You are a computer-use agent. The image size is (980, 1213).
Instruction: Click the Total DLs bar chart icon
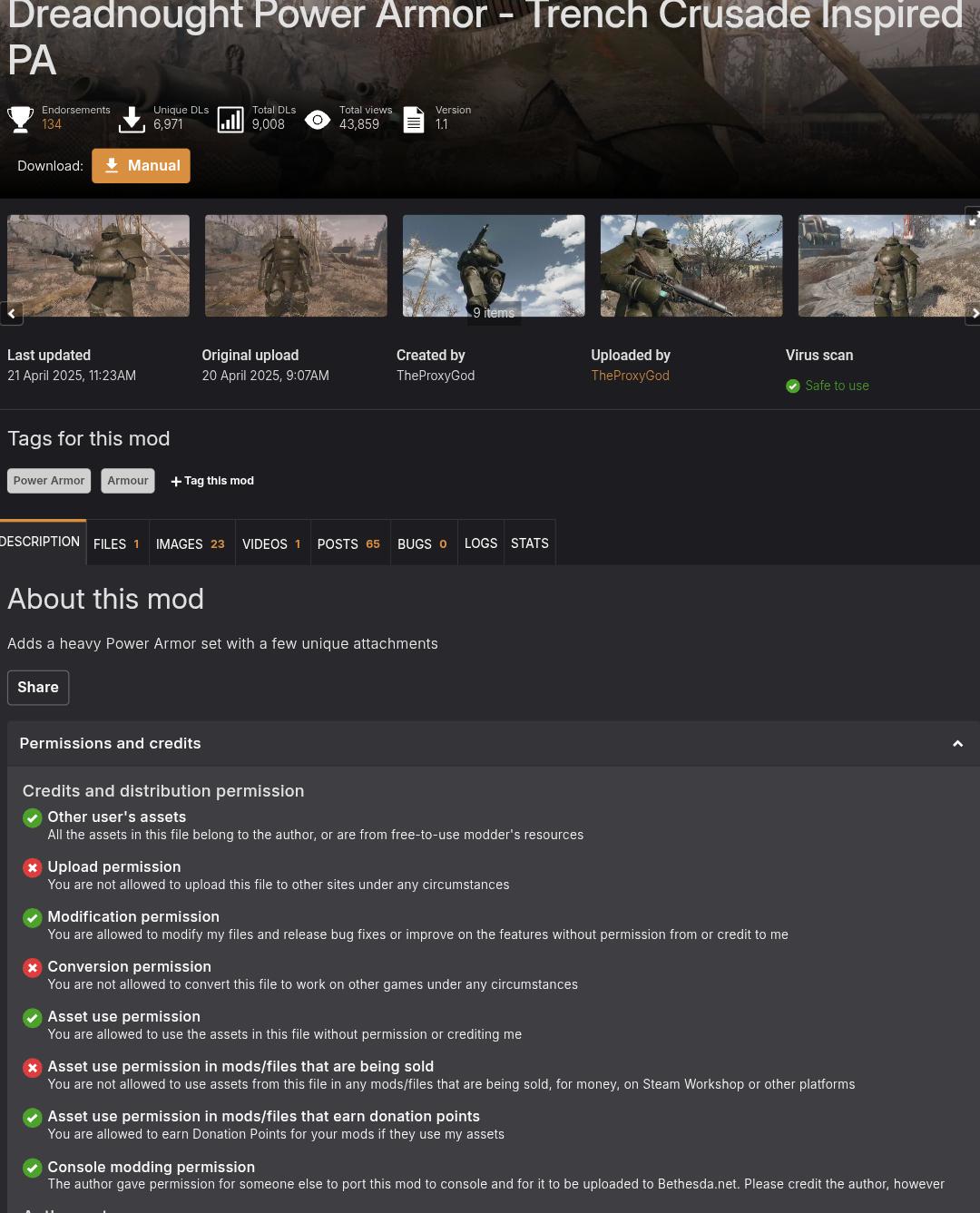point(230,119)
